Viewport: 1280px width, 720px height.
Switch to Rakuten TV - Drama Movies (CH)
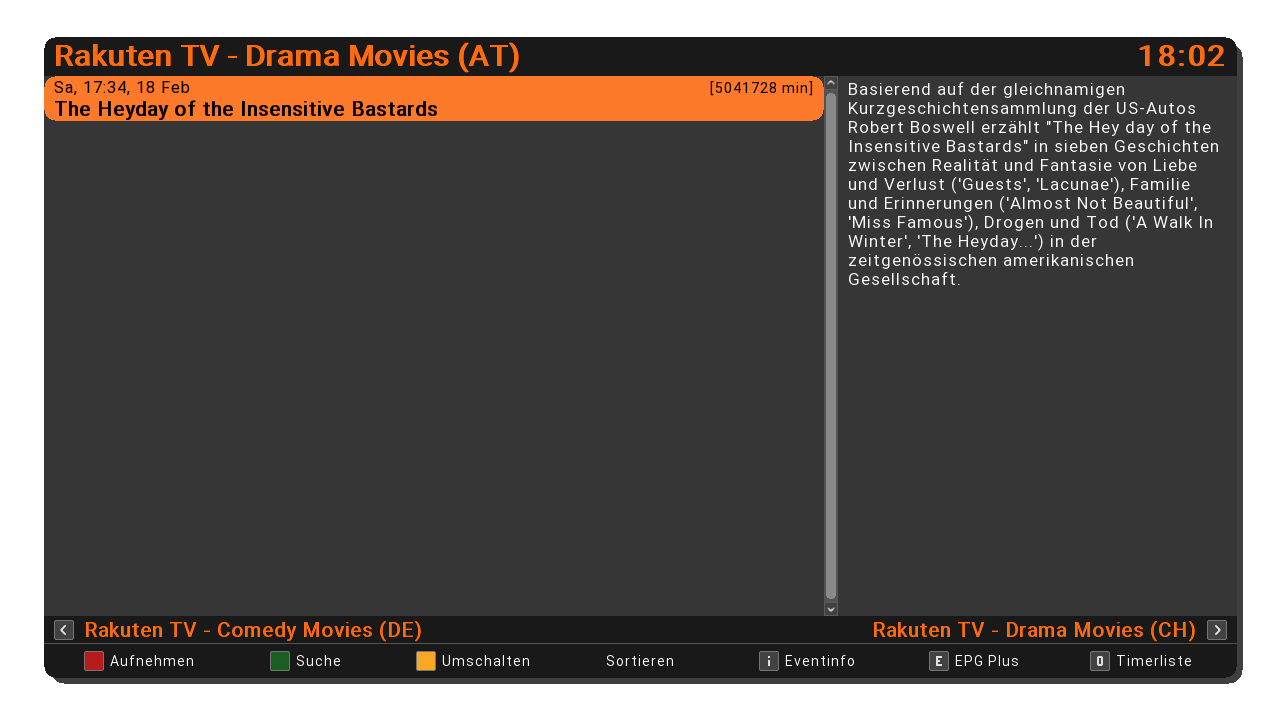coord(1034,630)
